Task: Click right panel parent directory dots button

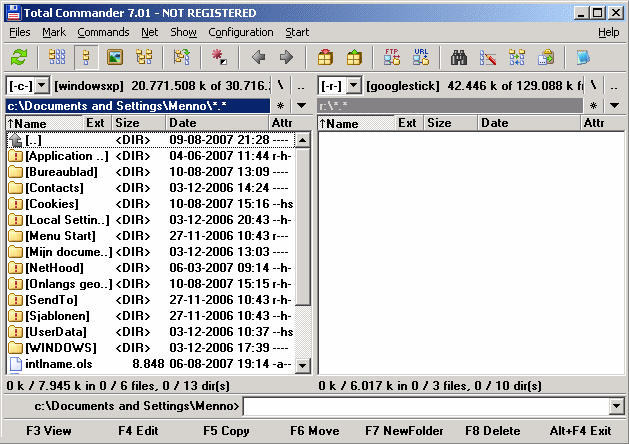Action: click(x=614, y=85)
